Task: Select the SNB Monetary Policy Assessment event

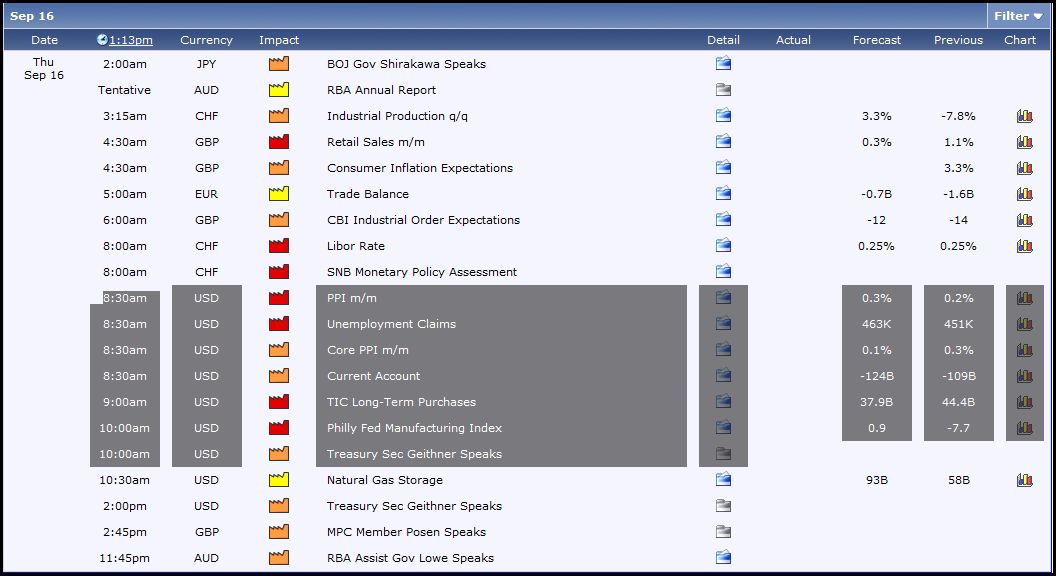Action: 422,272
